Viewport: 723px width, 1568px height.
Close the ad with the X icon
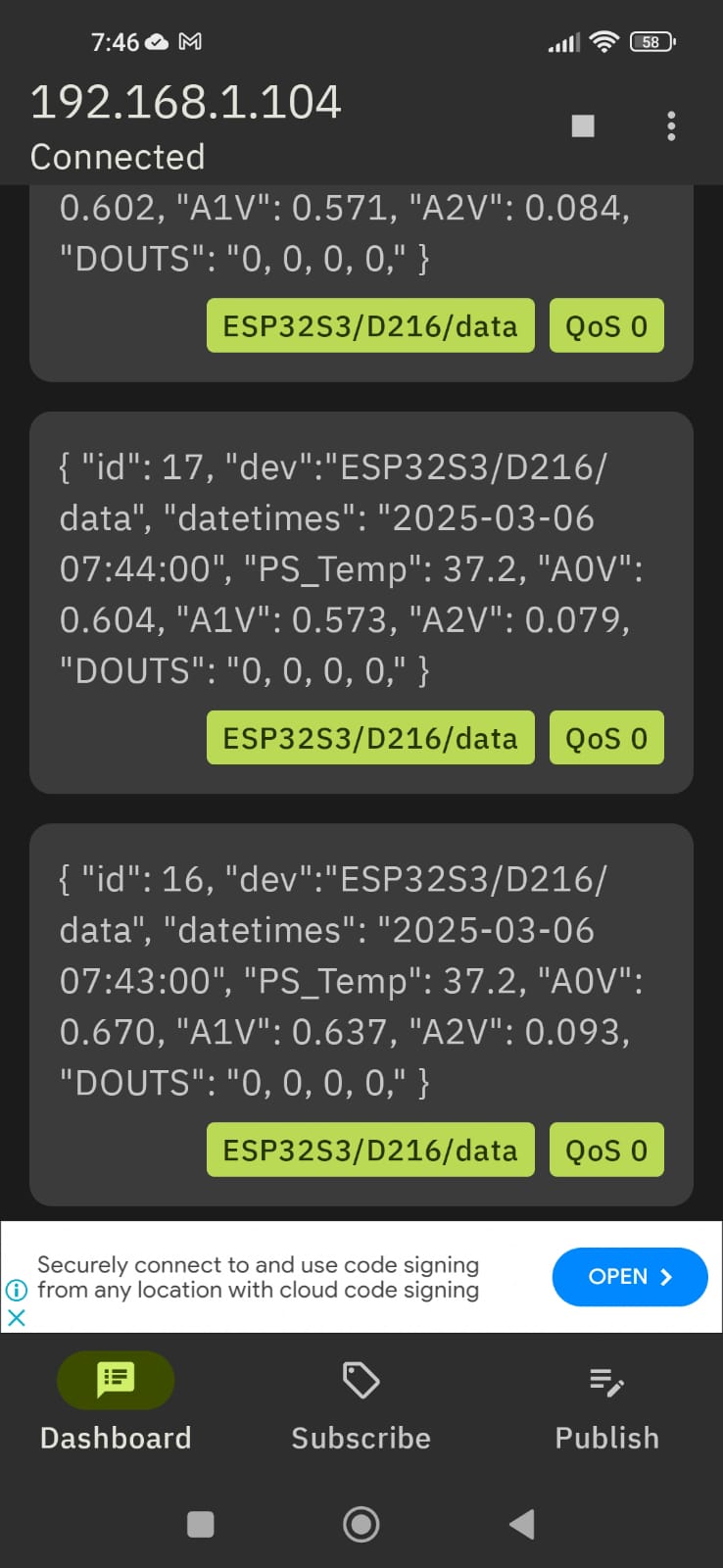click(17, 1318)
